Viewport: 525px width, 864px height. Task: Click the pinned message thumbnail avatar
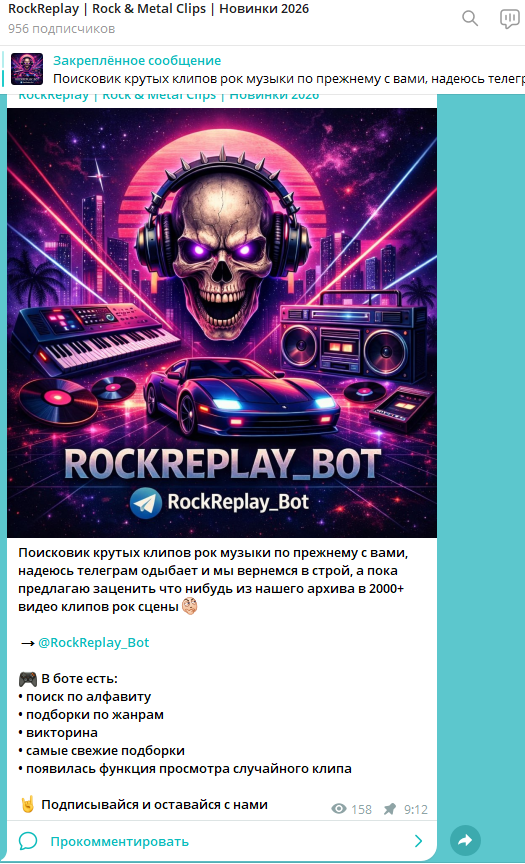[27, 69]
